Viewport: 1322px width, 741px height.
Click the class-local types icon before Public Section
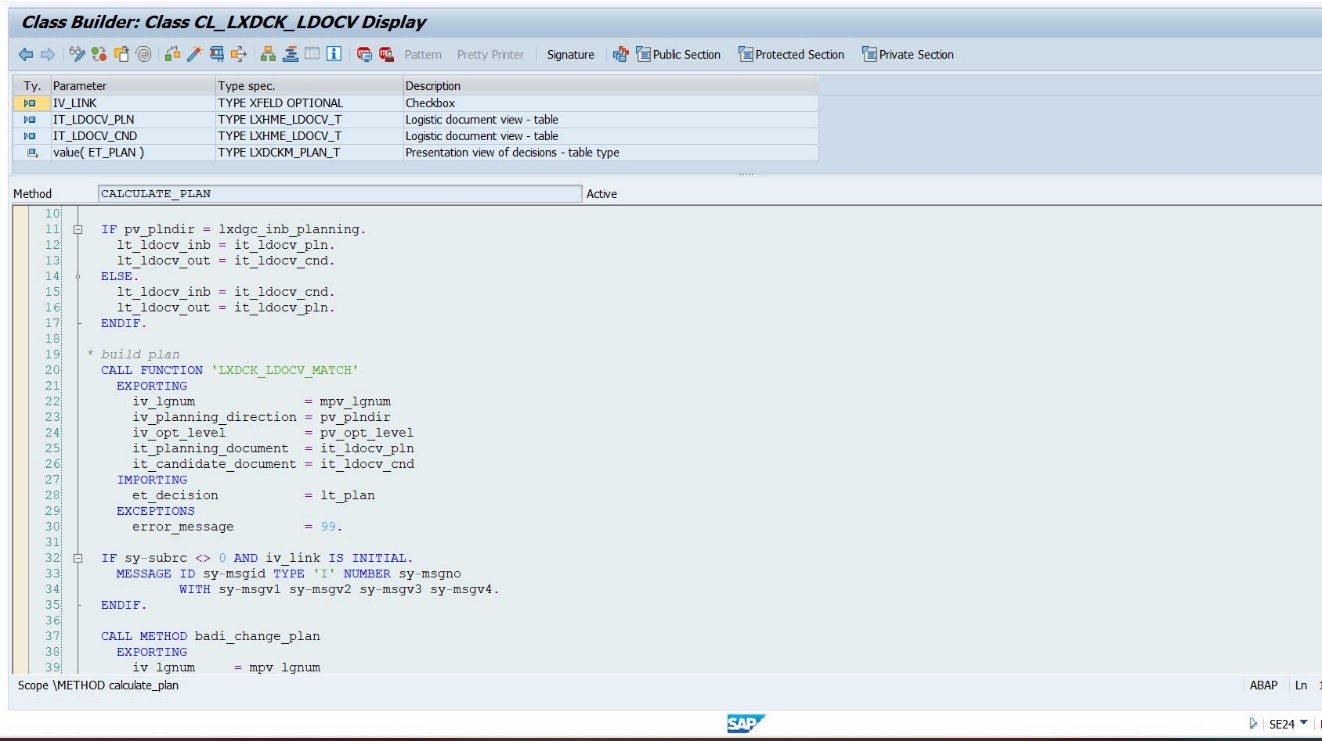pos(621,55)
